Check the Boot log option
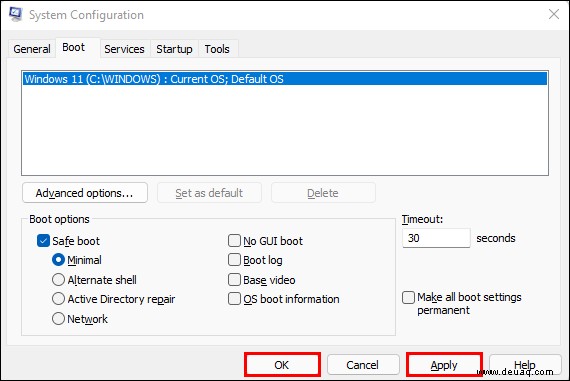The height and width of the screenshot is (381, 570). pyautogui.click(x=234, y=260)
